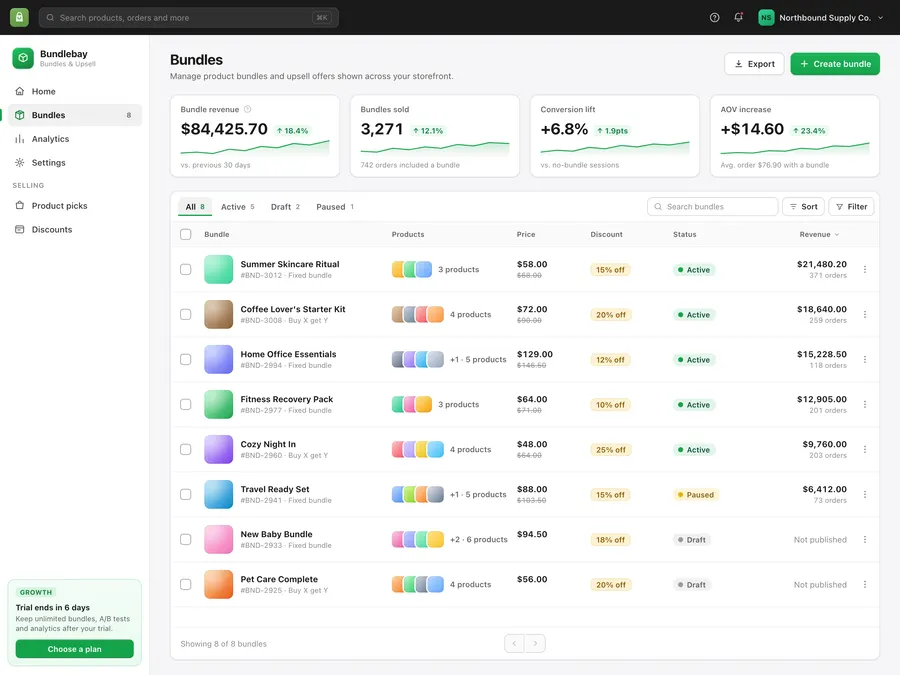
Task: Check the Coffee Lover's Starter Kit row
Action: point(185,315)
